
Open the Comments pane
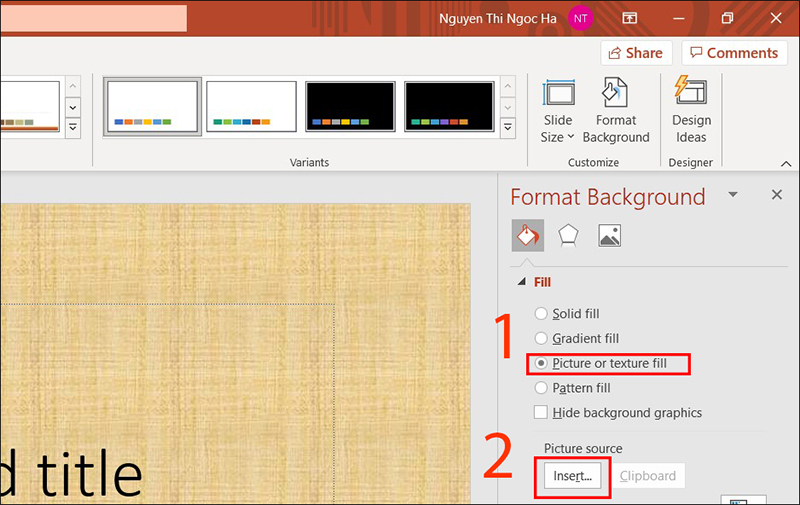click(x=733, y=53)
